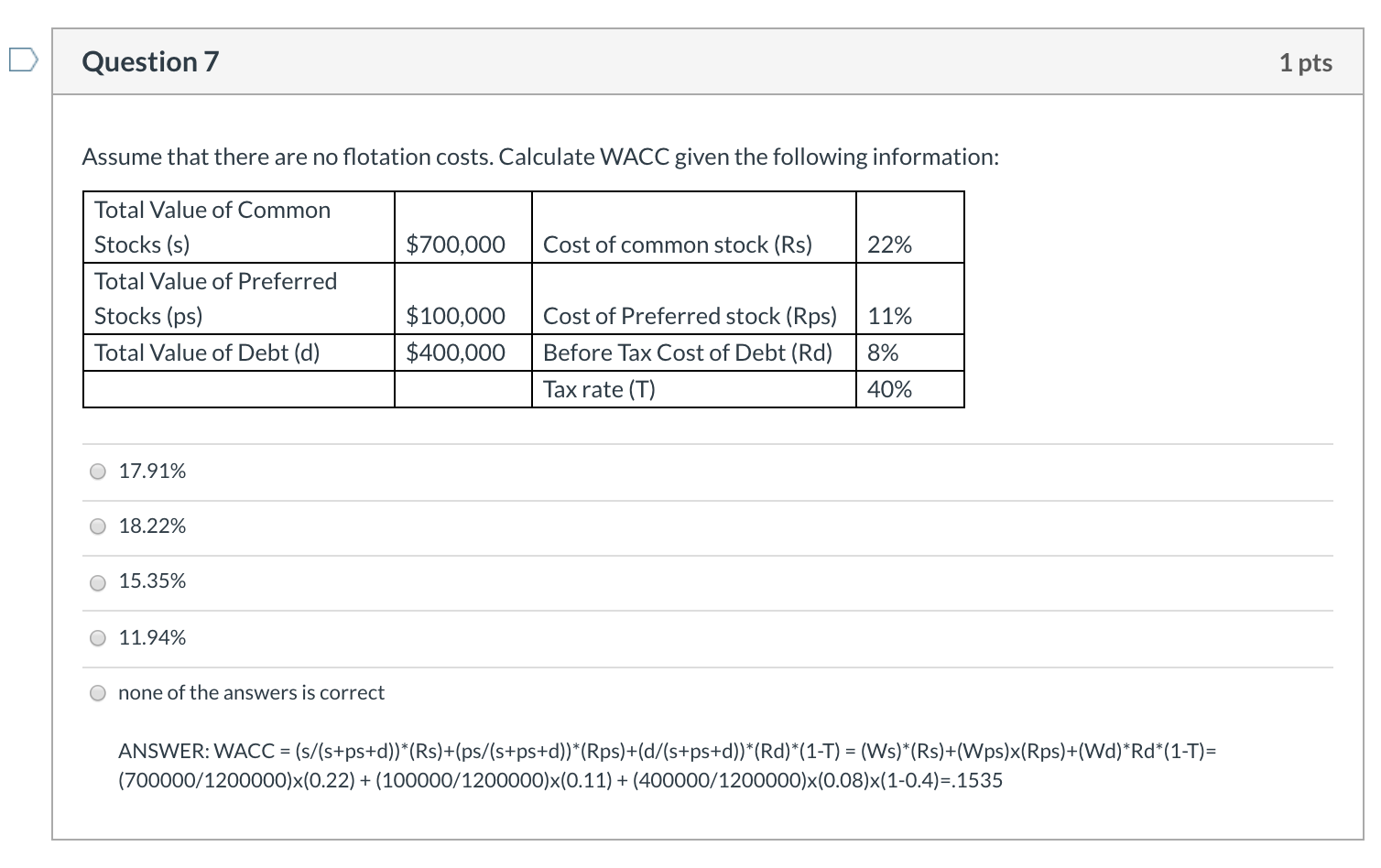Click the 22% cost of common stock cell

pyautogui.click(x=887, y=244)
